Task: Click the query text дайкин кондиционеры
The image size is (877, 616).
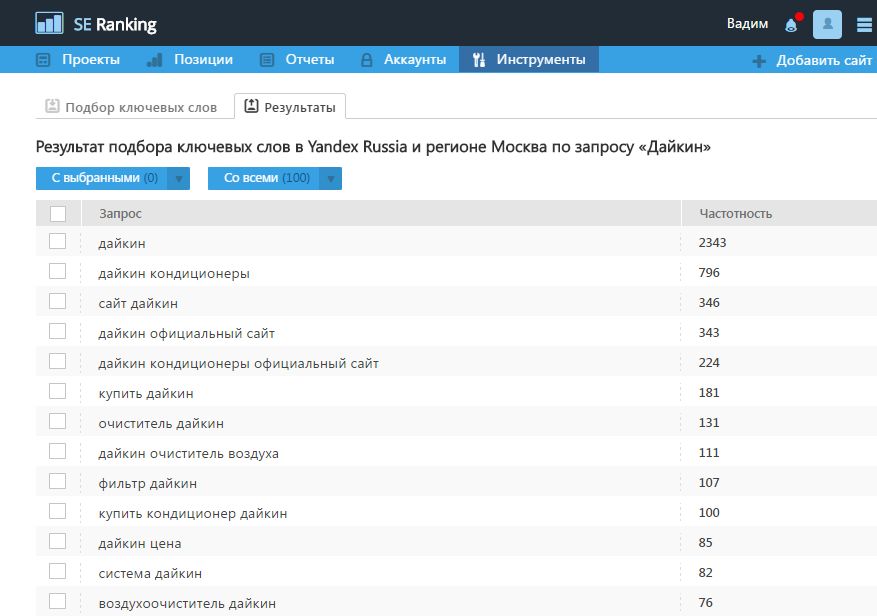Action: click(x=174, y=274)
